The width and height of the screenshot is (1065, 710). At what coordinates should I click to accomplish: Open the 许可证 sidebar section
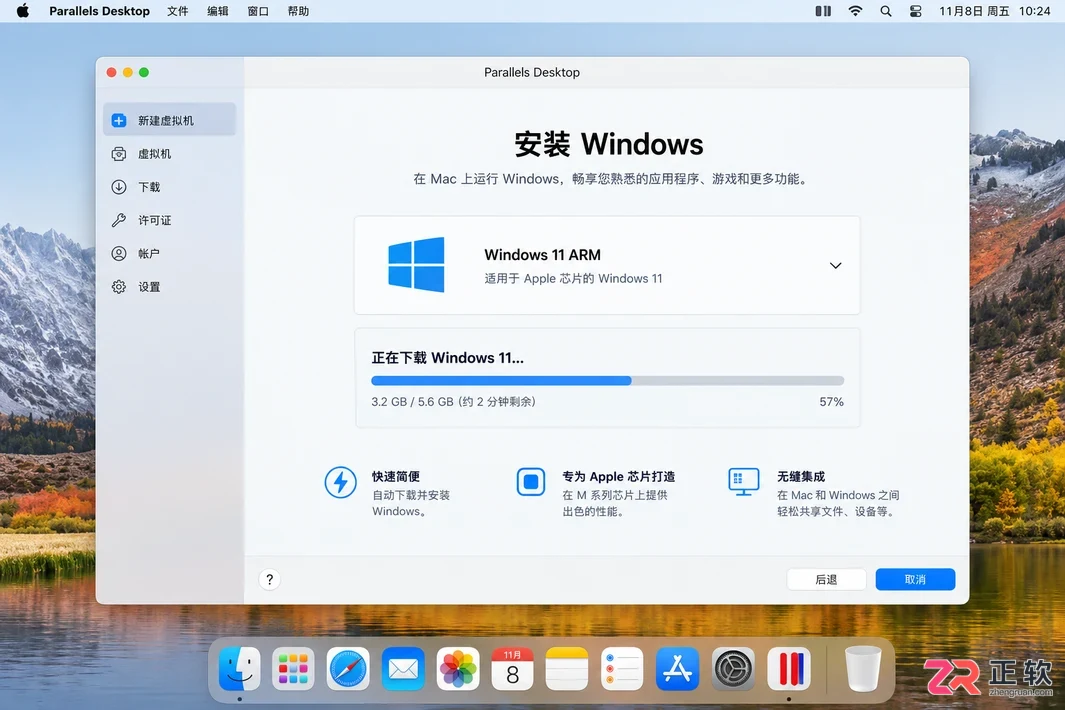(169, 220)
